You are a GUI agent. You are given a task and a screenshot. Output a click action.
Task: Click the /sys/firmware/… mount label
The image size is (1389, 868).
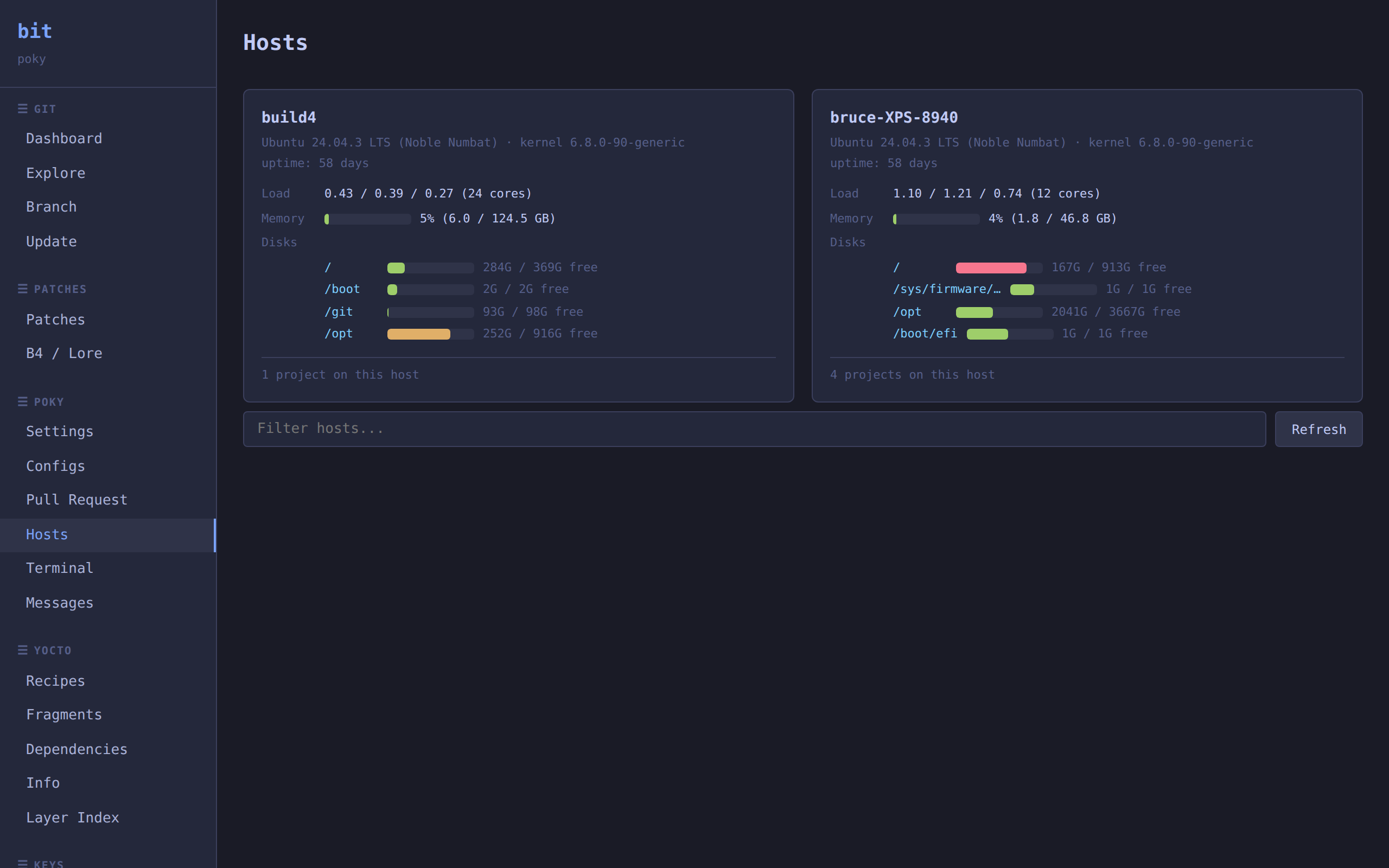(947, 289)
